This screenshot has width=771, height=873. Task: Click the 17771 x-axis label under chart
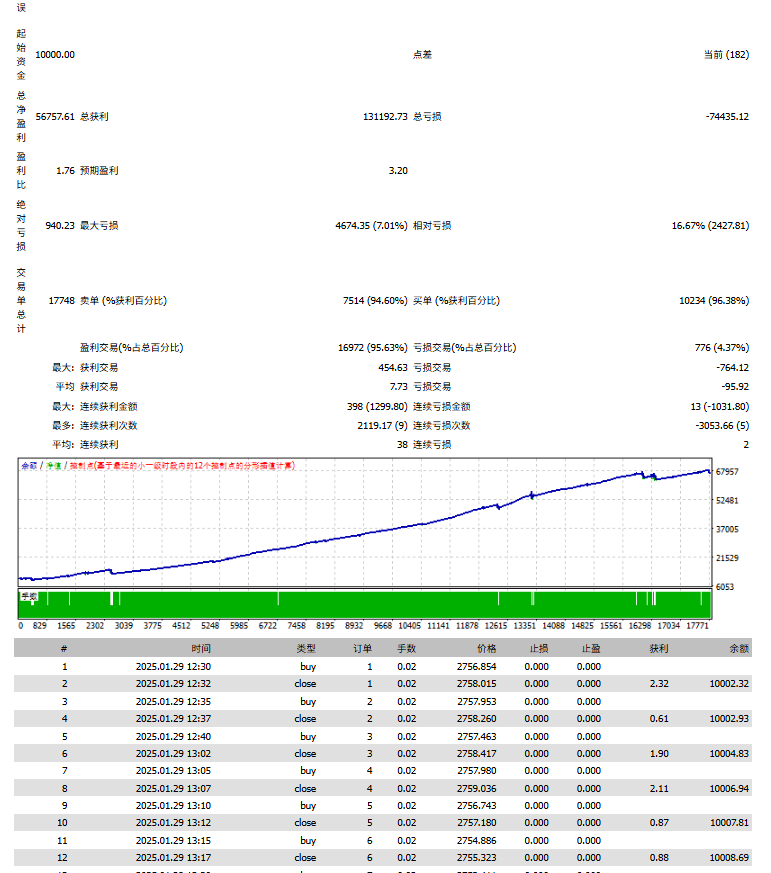pos(698,626)
